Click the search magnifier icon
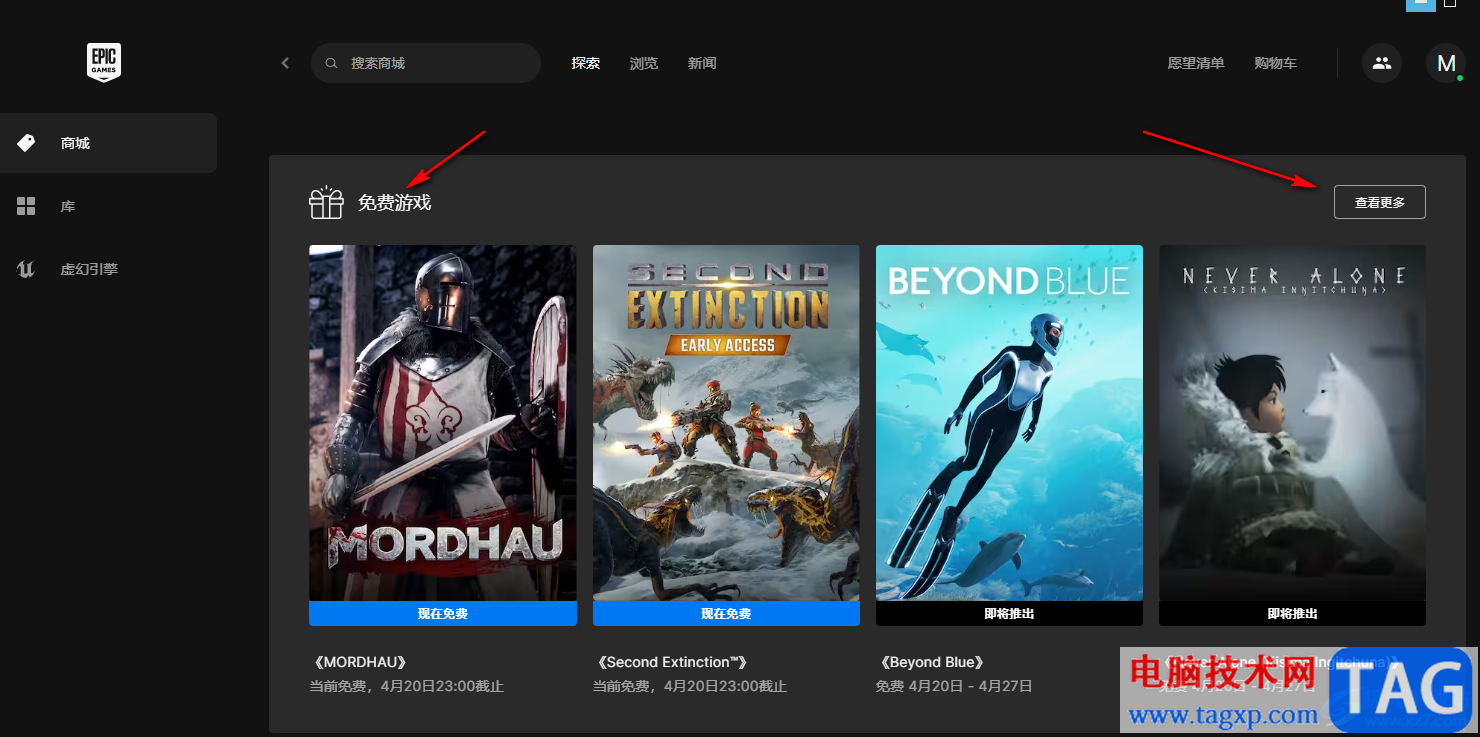The image size is (1480, 737). point(331,63)
